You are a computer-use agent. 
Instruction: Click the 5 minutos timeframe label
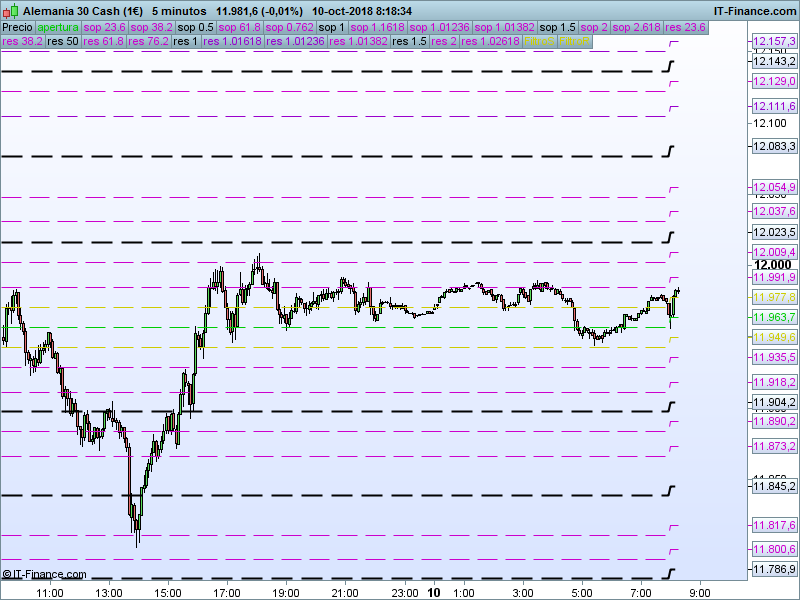(179, 11)
